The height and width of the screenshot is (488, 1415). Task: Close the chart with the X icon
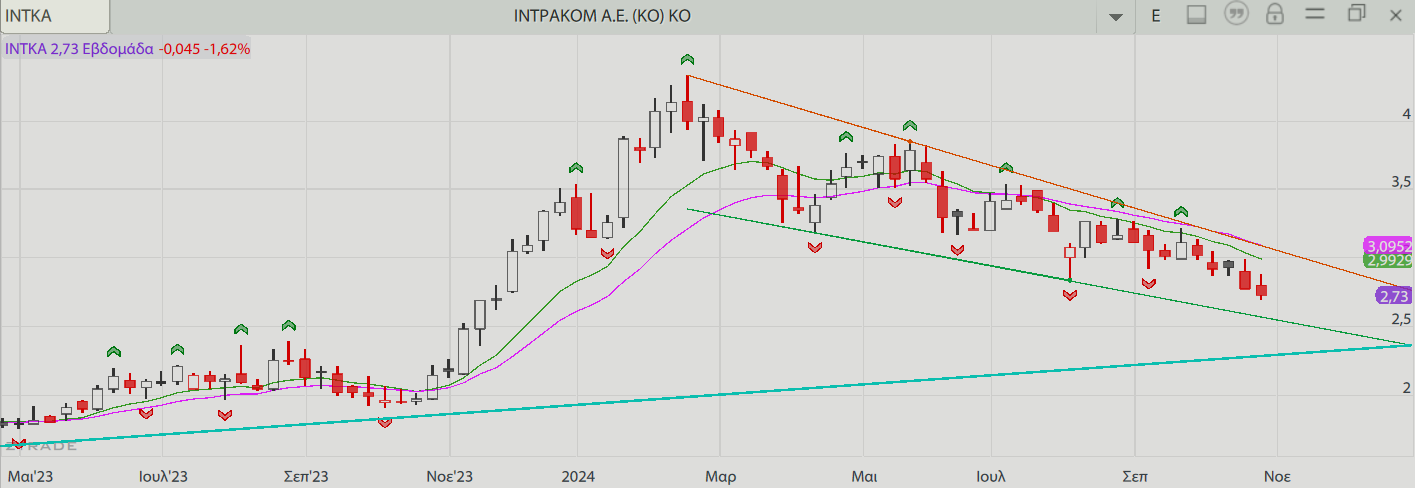(1395, 15)
